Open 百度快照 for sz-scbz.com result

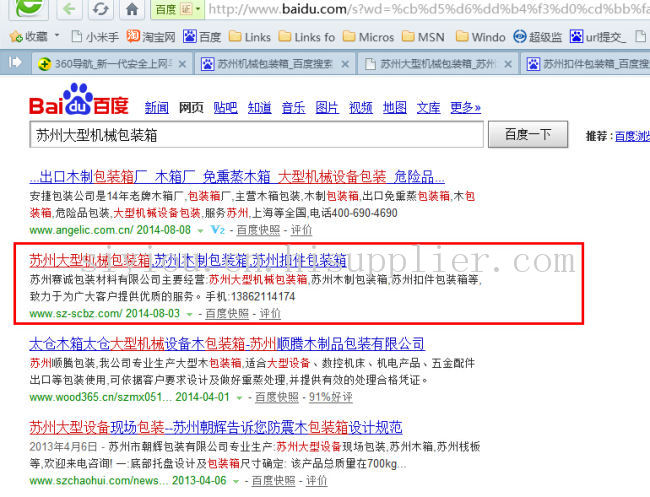tap(227, 314)
